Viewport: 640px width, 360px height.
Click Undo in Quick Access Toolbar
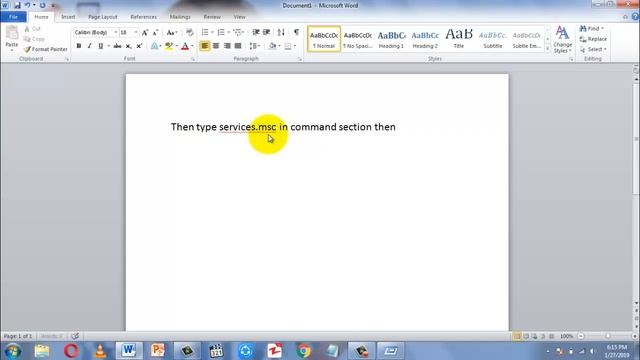click(x=27, y=5)
